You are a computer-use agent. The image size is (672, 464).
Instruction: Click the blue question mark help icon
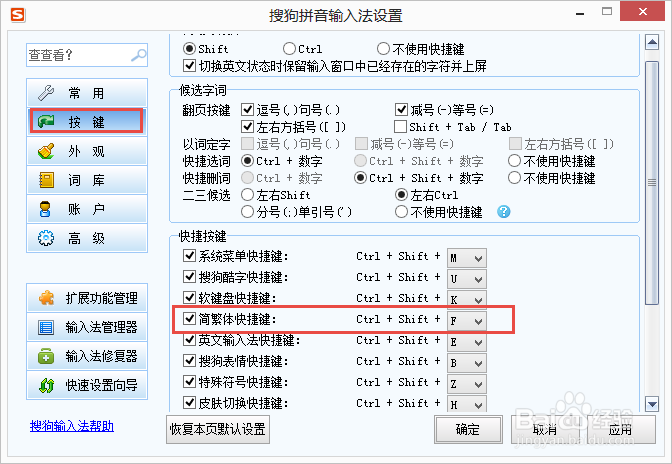pyautogui.click(x=504, y=211)
